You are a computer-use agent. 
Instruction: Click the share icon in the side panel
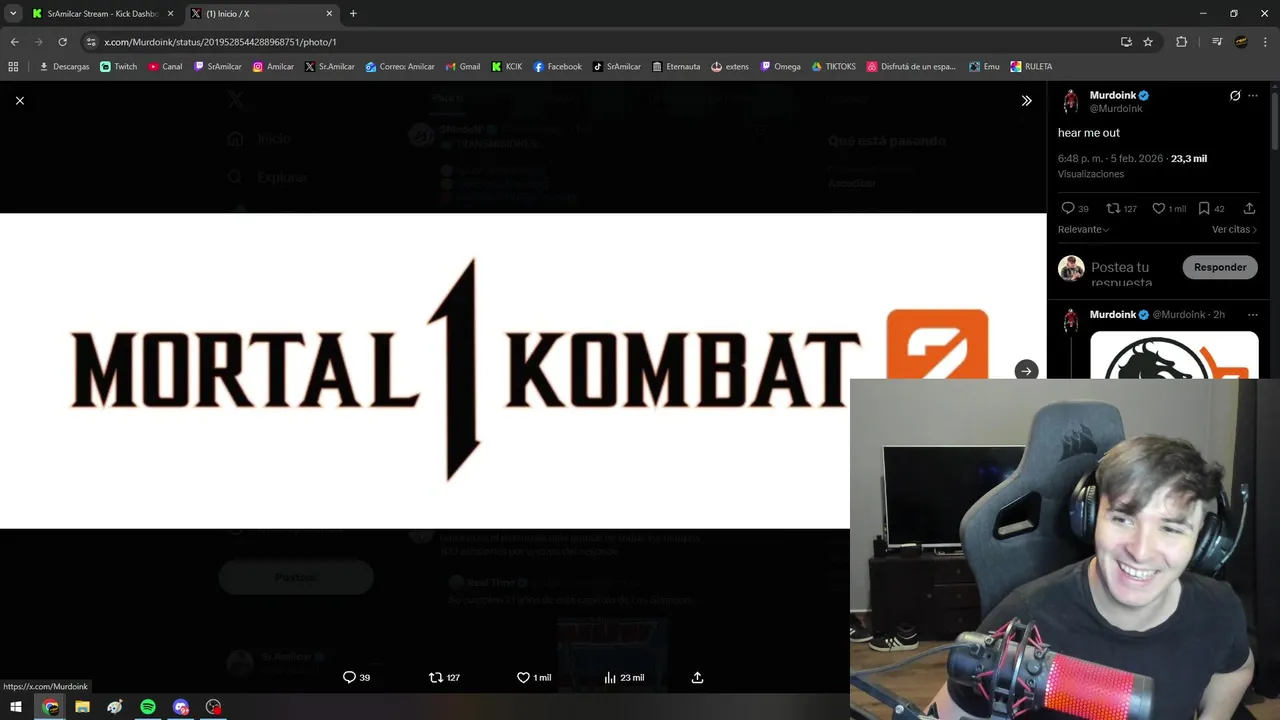coord(1249,208)
